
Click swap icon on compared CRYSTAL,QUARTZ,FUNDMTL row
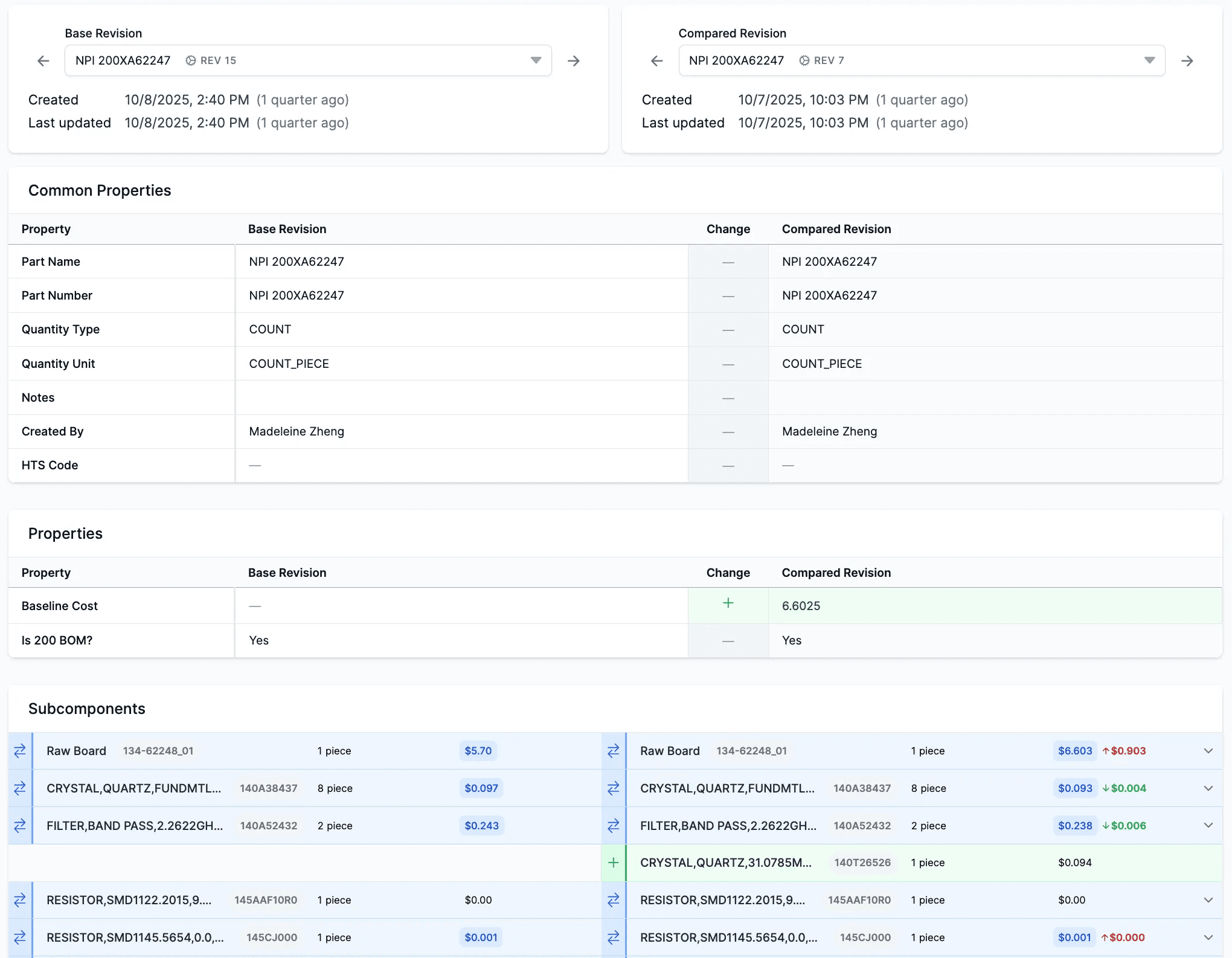tap(614, 788)
